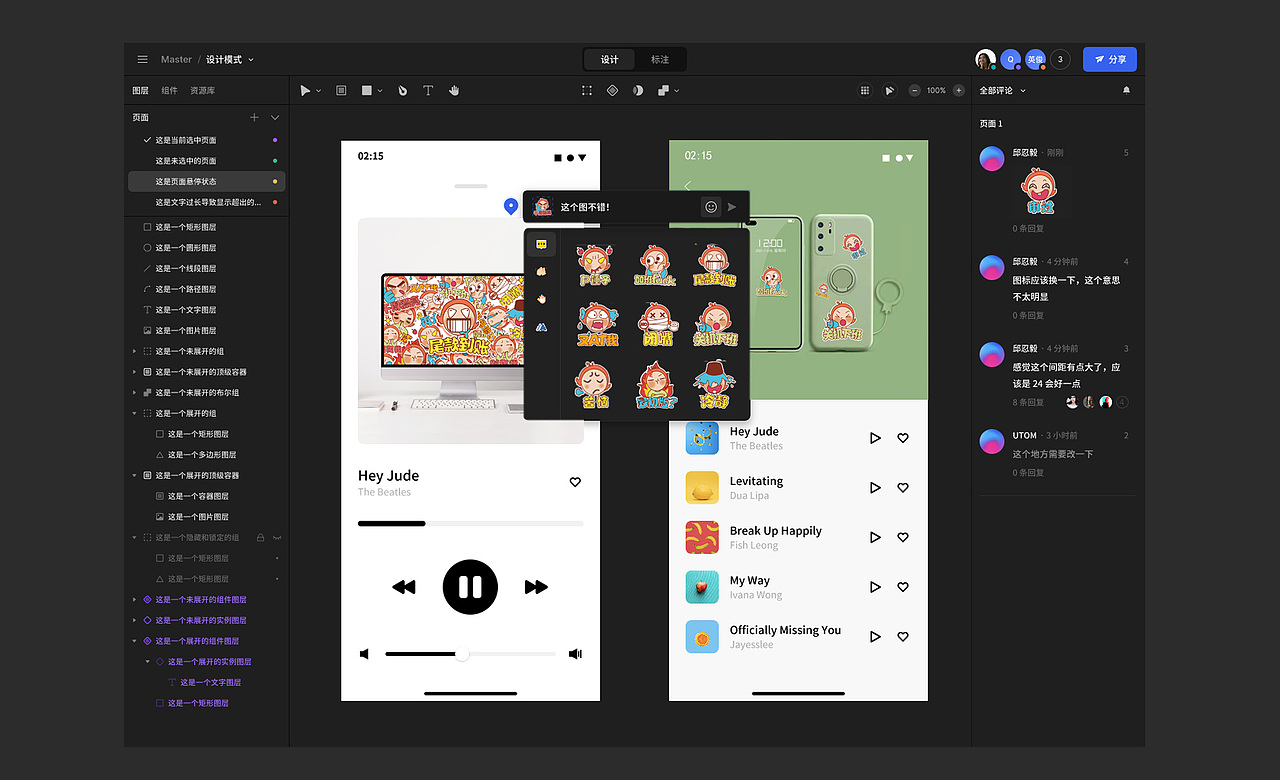Screen dimensions: 1280x780
Task: Click the collaborator count badge 3
Action: (1060, 60)
